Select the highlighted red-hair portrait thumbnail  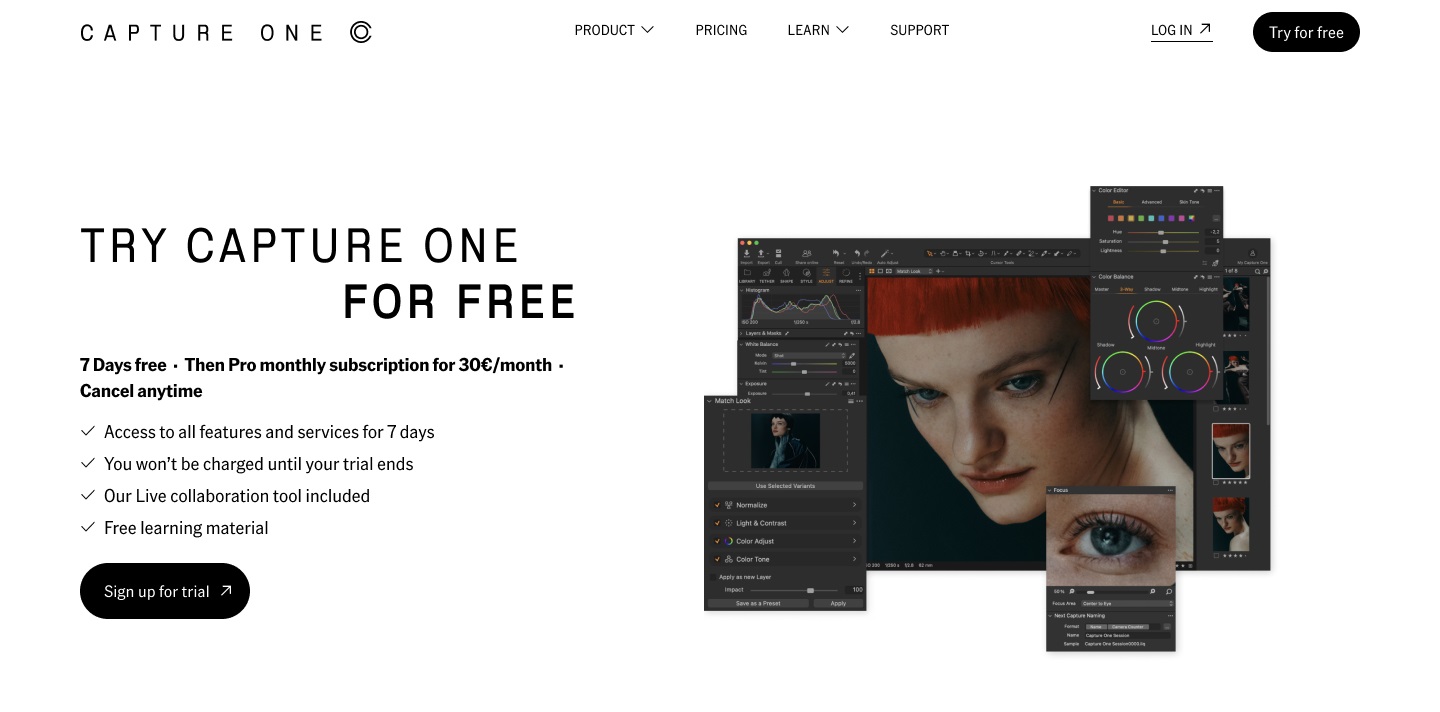[x=1230, y=451]
